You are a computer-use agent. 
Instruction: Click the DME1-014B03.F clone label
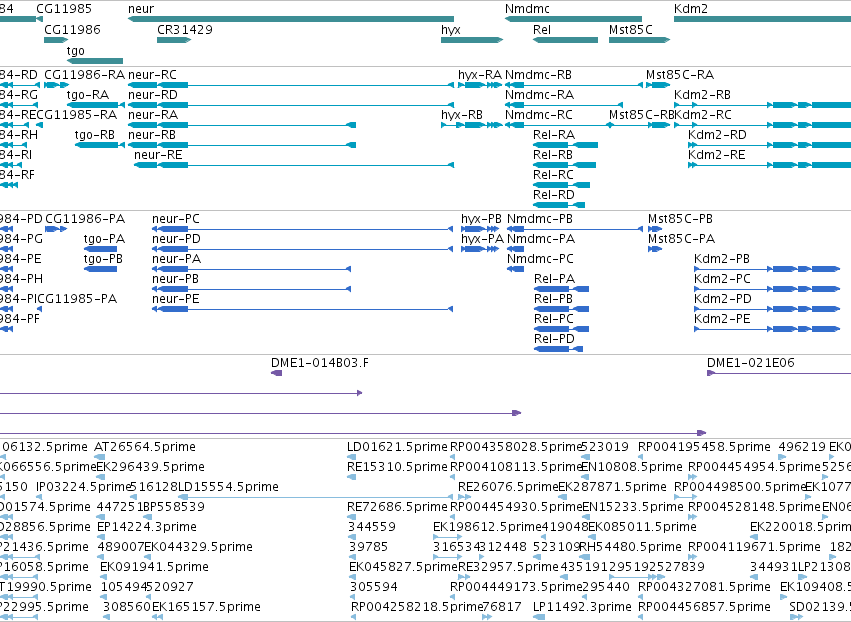[x=320, y=363]
